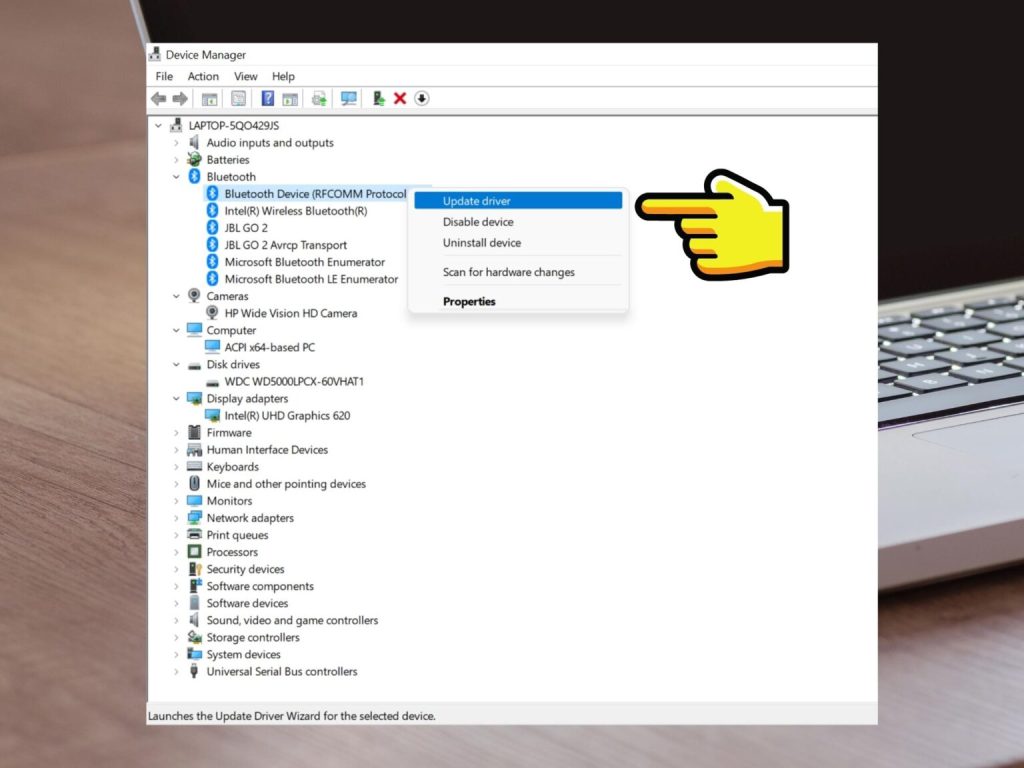Expand the Audio inputs and outputs node

click(177, 143)
